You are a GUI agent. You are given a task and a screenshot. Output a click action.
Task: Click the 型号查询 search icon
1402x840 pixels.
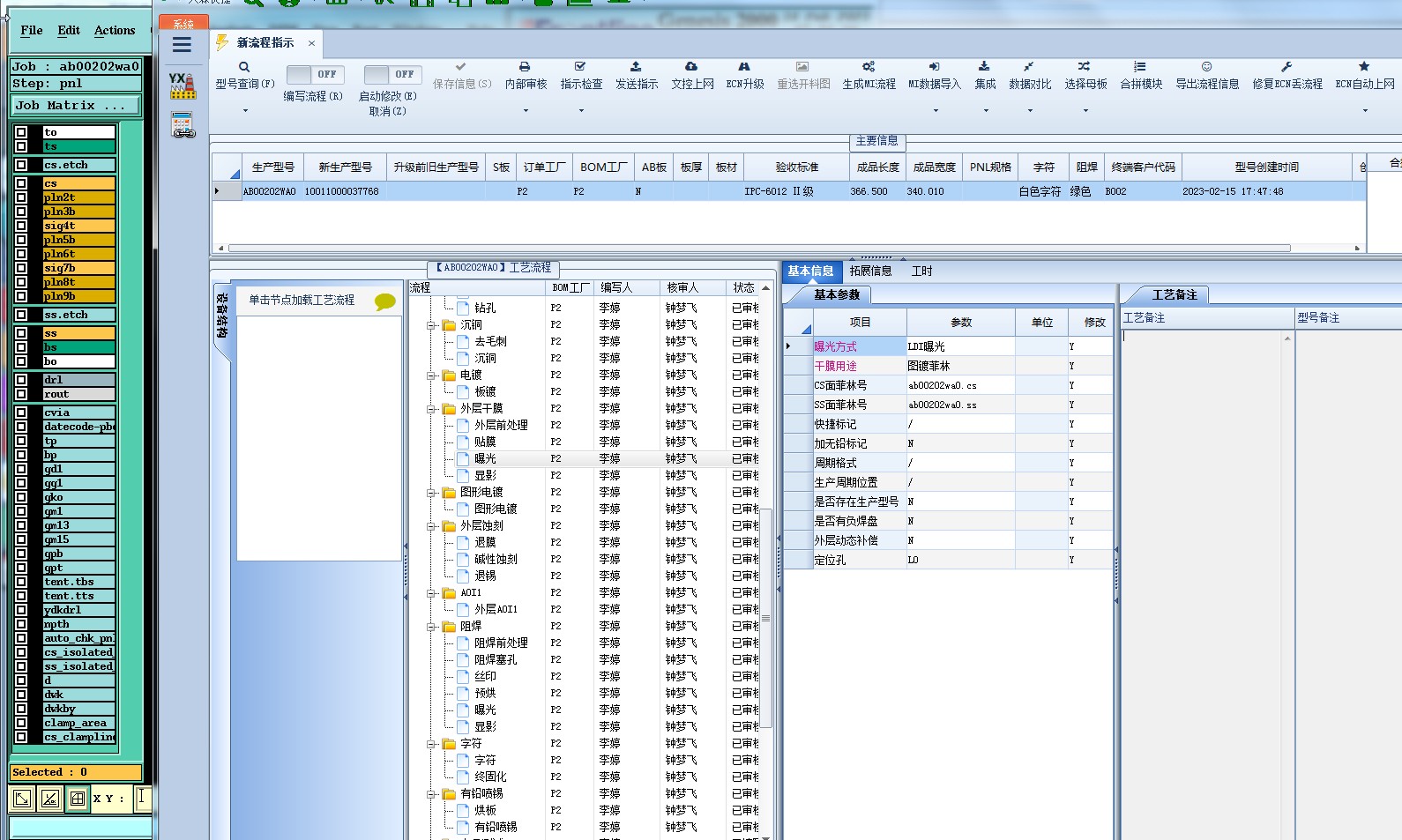(244, 67)
